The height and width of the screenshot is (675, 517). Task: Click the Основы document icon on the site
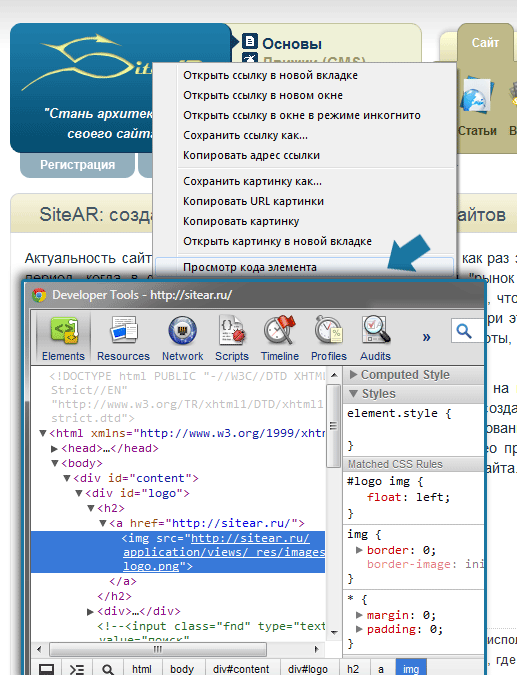point(250,41)
